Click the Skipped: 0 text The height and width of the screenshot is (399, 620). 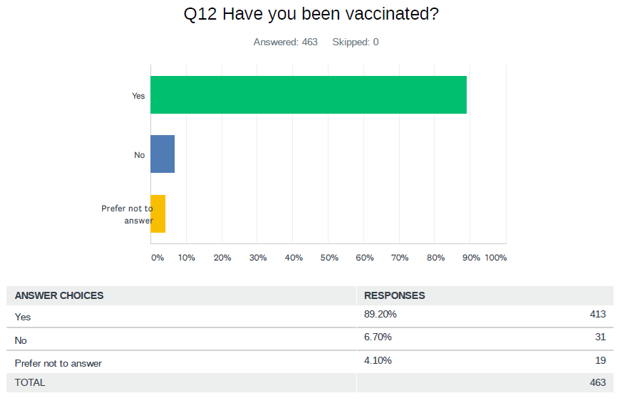click(x=355, y=42)
